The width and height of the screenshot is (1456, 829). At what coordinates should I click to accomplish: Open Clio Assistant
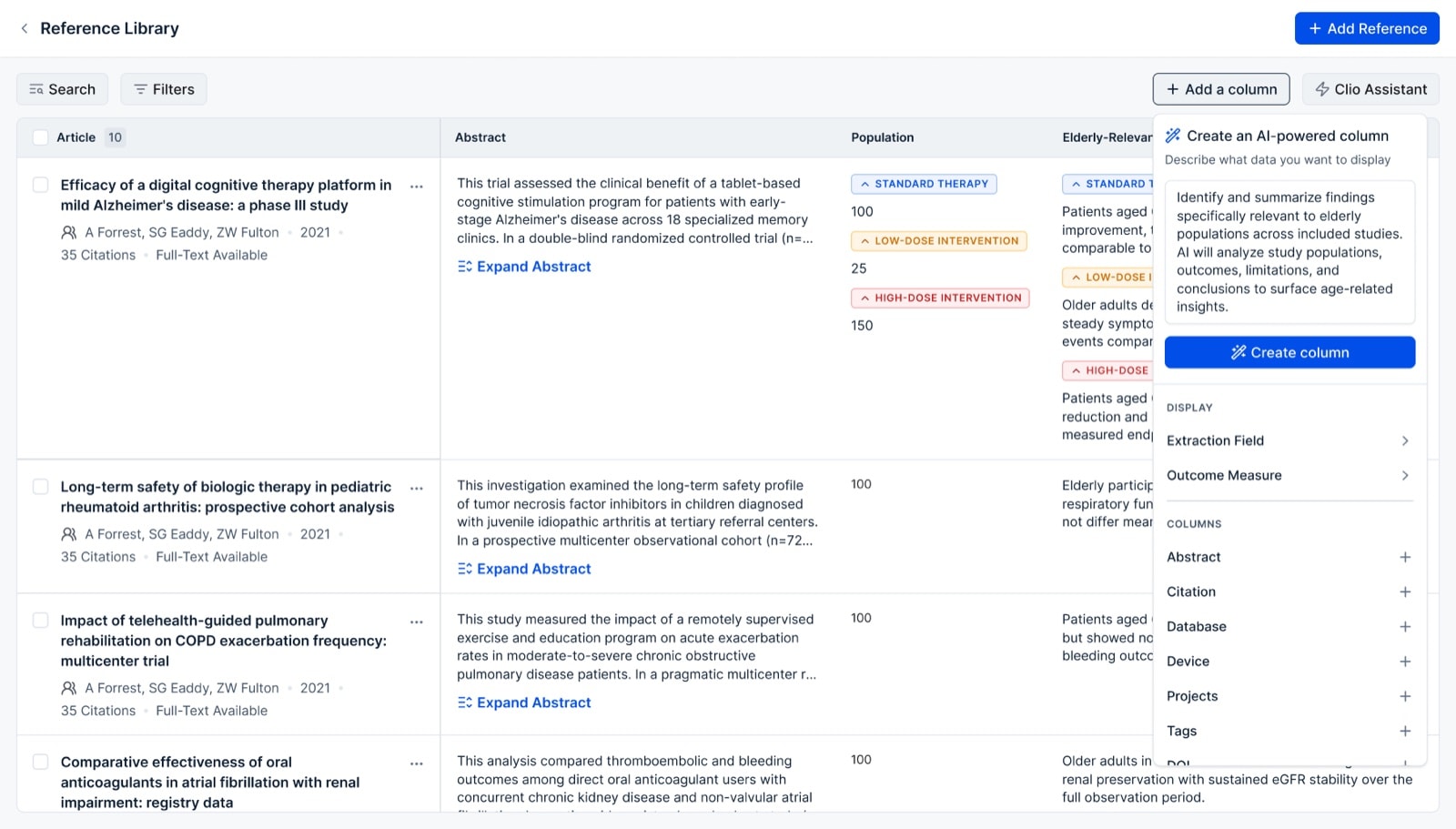(1370, 89)
